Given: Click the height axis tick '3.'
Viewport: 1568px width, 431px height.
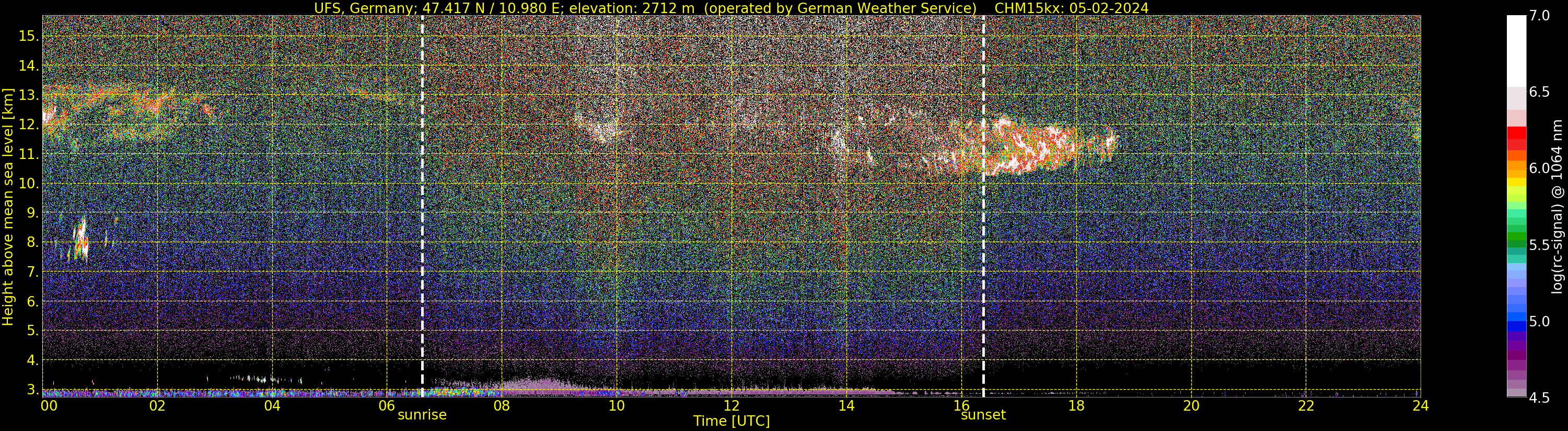Looking at the screenshot, I should point(32,390).
